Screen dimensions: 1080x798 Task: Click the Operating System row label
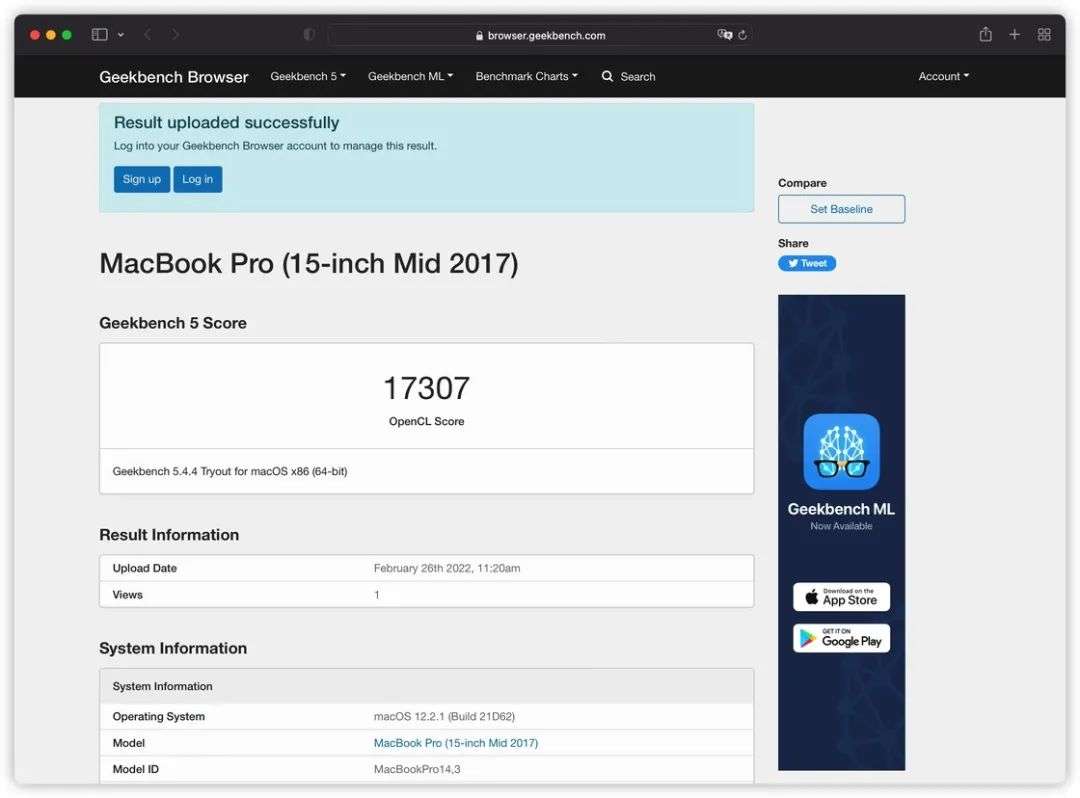coord(158,717)
